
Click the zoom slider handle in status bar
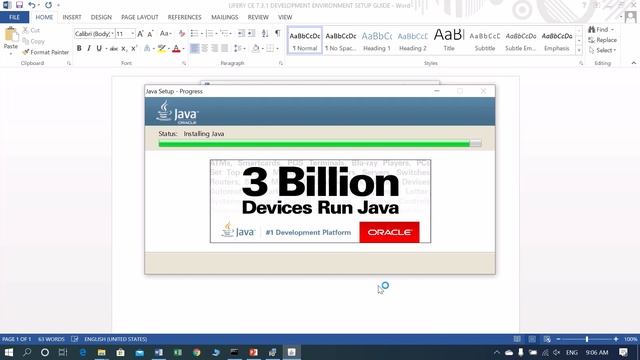coord(587,339)
